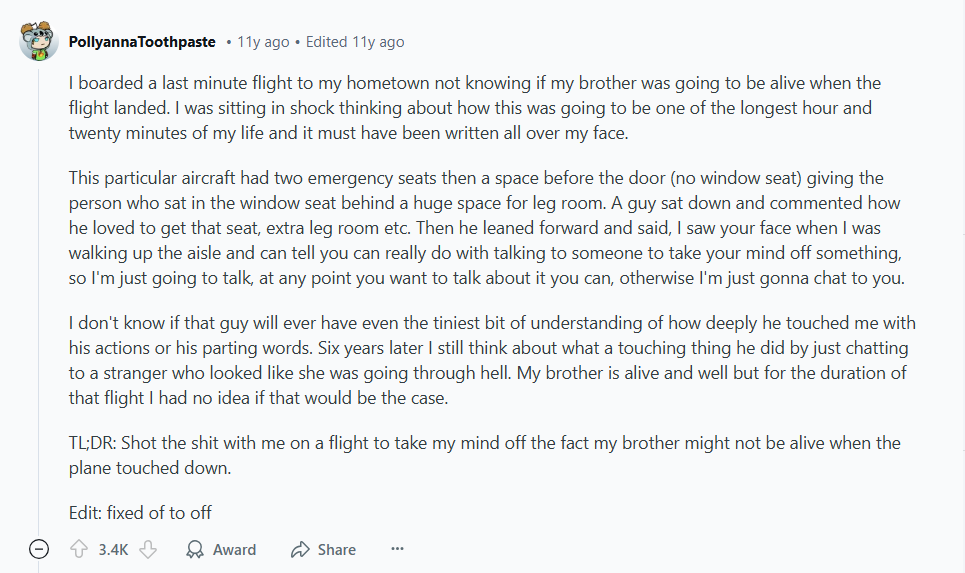
Task: Click the 3.4K vote count
Action: coord(113,549)
